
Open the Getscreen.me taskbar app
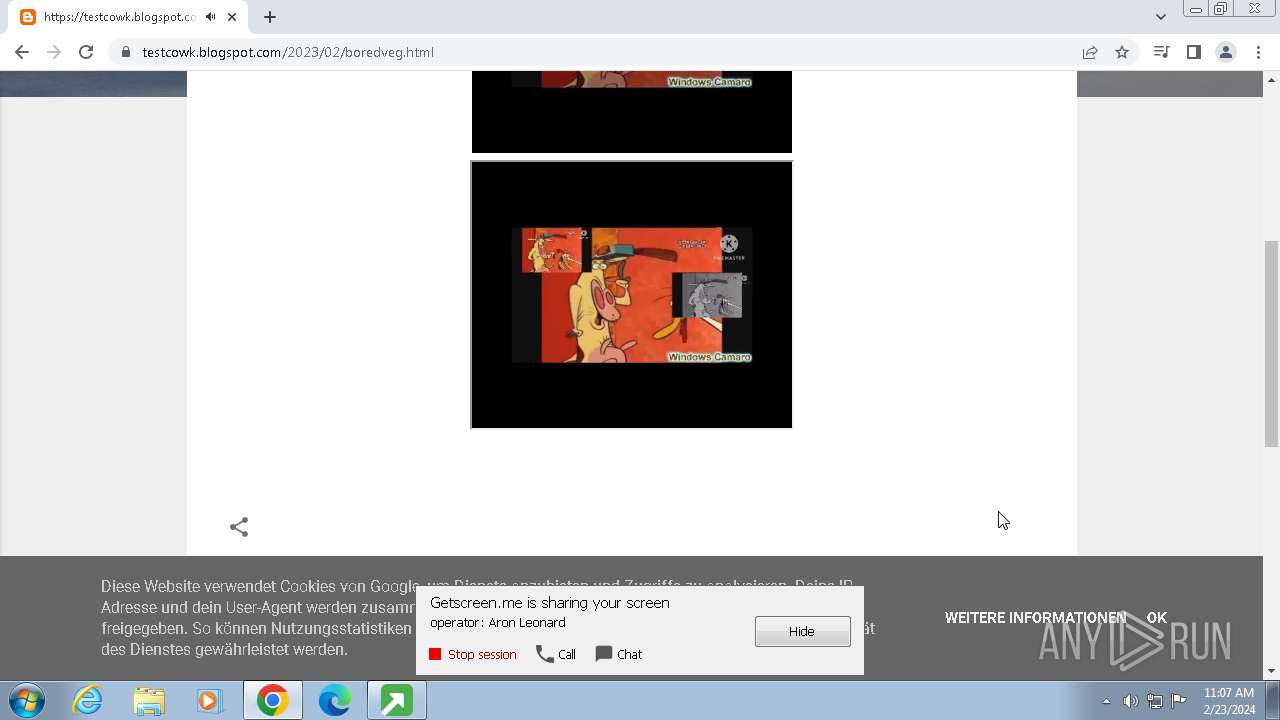point(396,701)
